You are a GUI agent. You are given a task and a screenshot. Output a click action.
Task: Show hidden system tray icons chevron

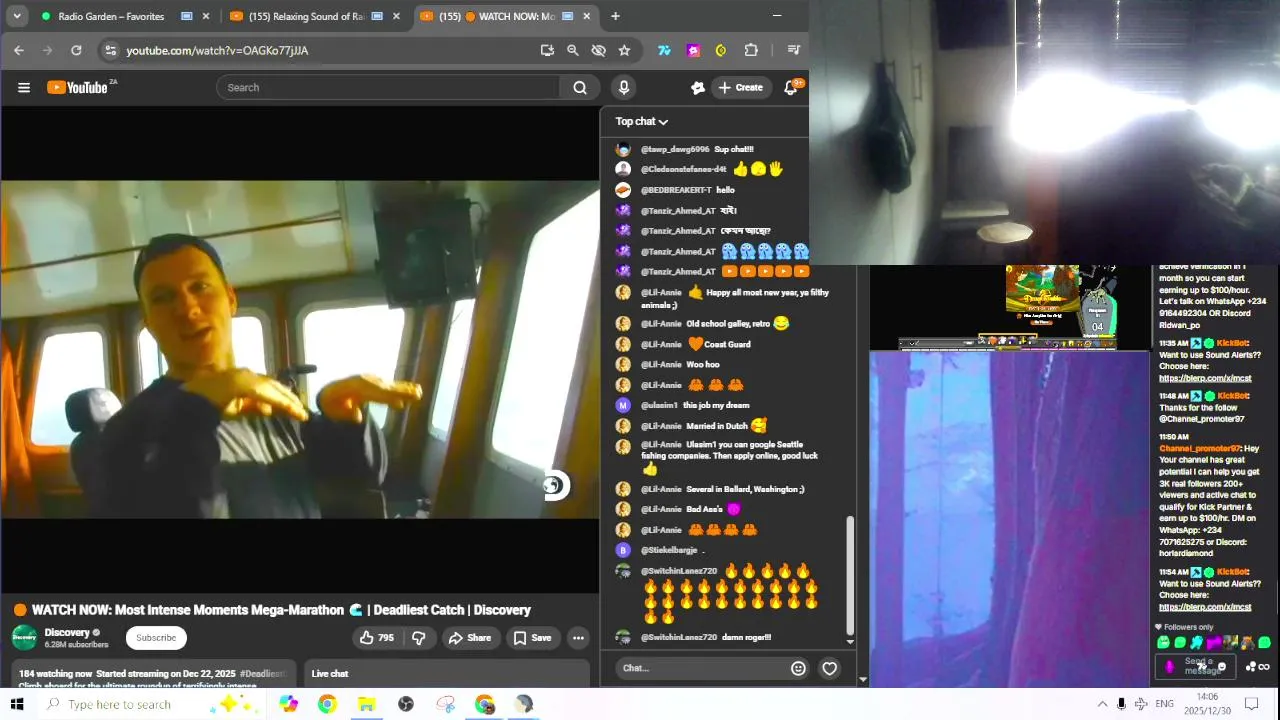click(1101, 704)
